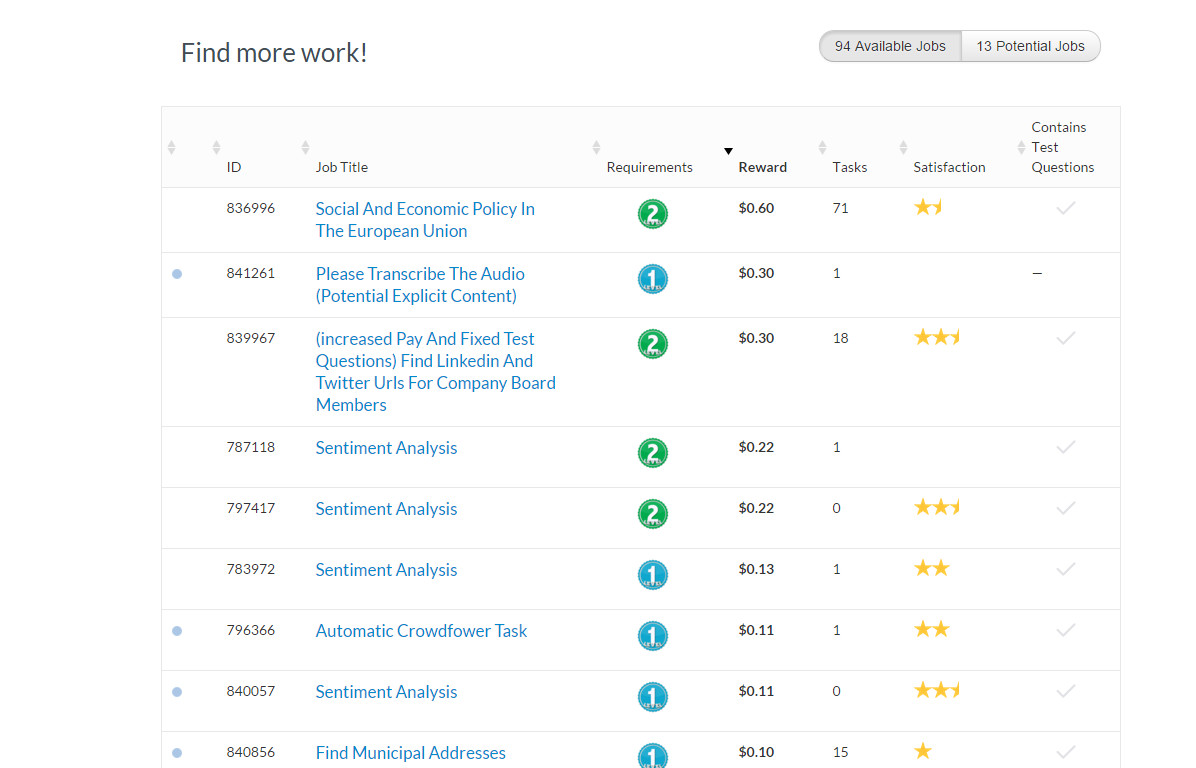Switch to the 94 Available Jobs tab

[x=890, y=46]
